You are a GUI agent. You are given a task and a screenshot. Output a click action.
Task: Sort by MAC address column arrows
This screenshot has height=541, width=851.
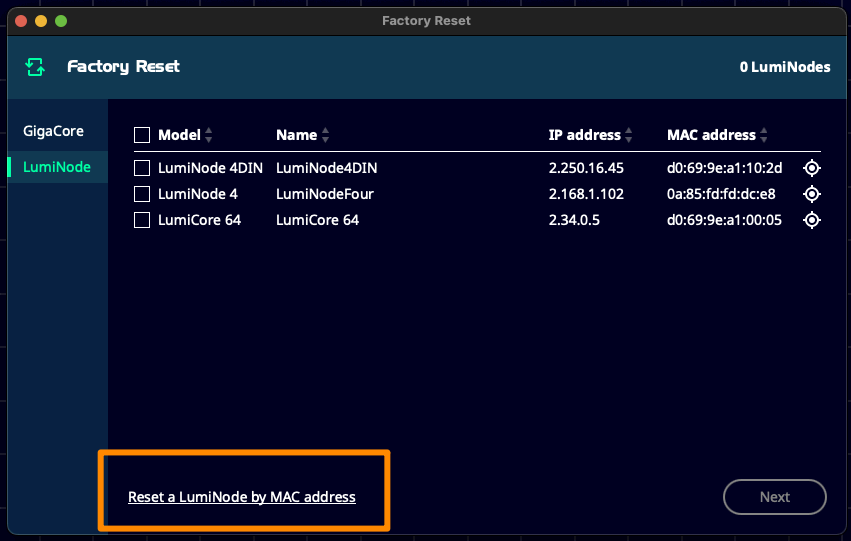point(765,135)
